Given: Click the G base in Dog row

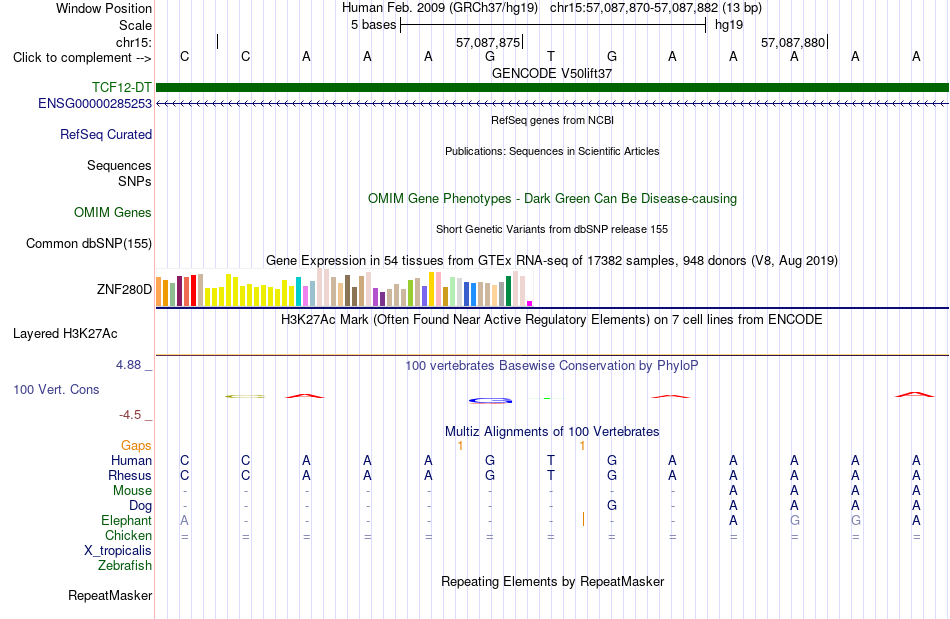Looking at the screenshot, I should (x=612, y=505).
